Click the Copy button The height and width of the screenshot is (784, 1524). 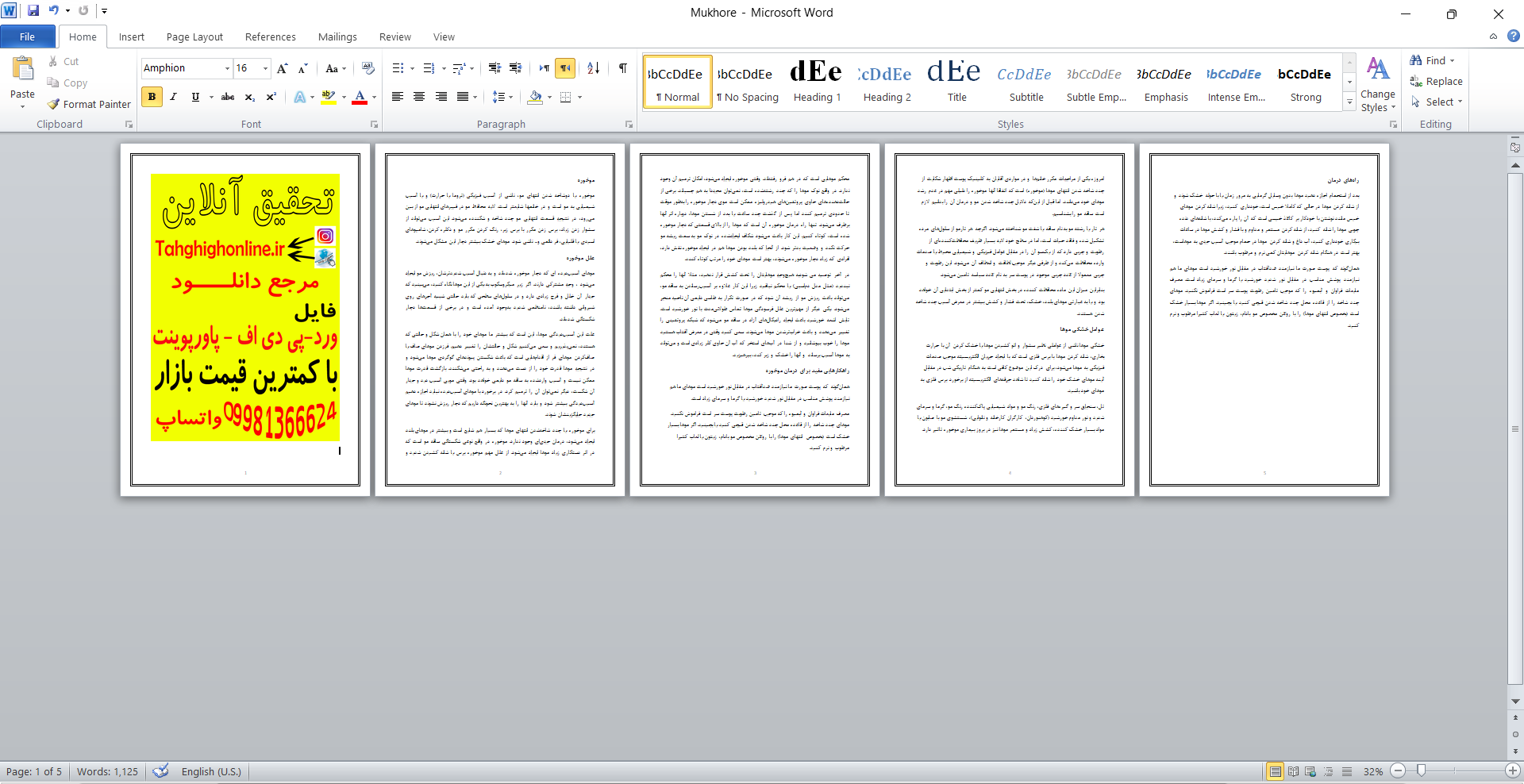point(67,83)
